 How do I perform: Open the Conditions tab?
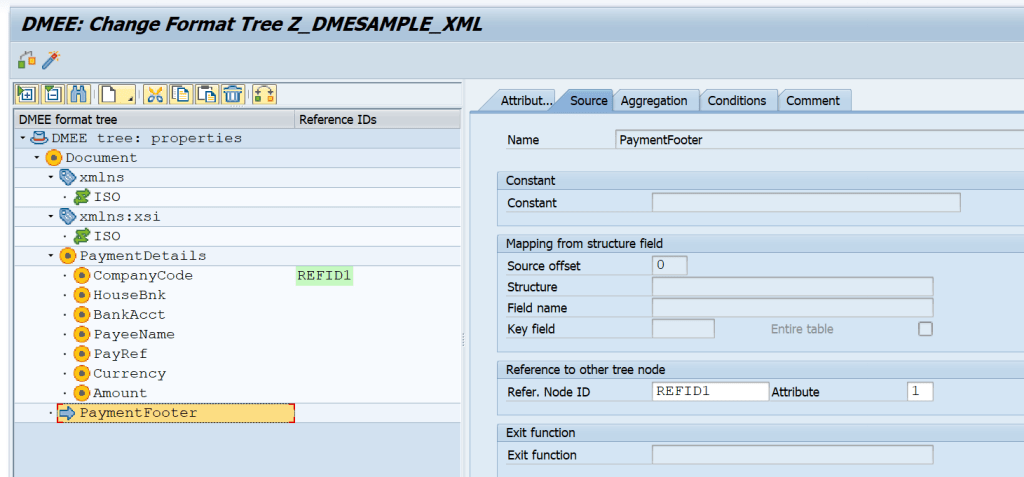tap(737, 101)
